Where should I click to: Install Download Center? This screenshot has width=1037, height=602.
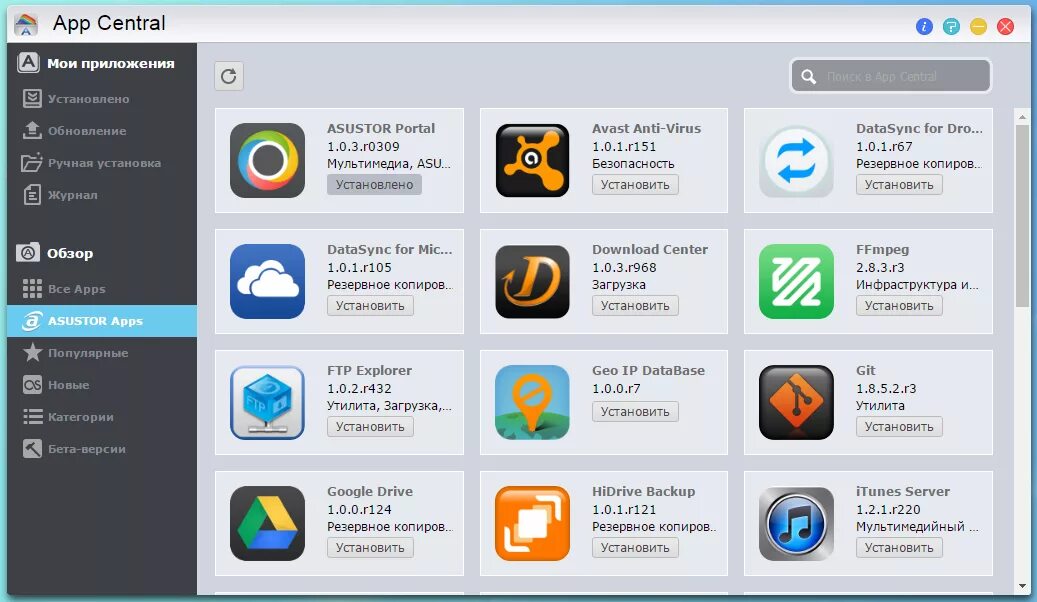pyautogui.click(x=635, y=306)
